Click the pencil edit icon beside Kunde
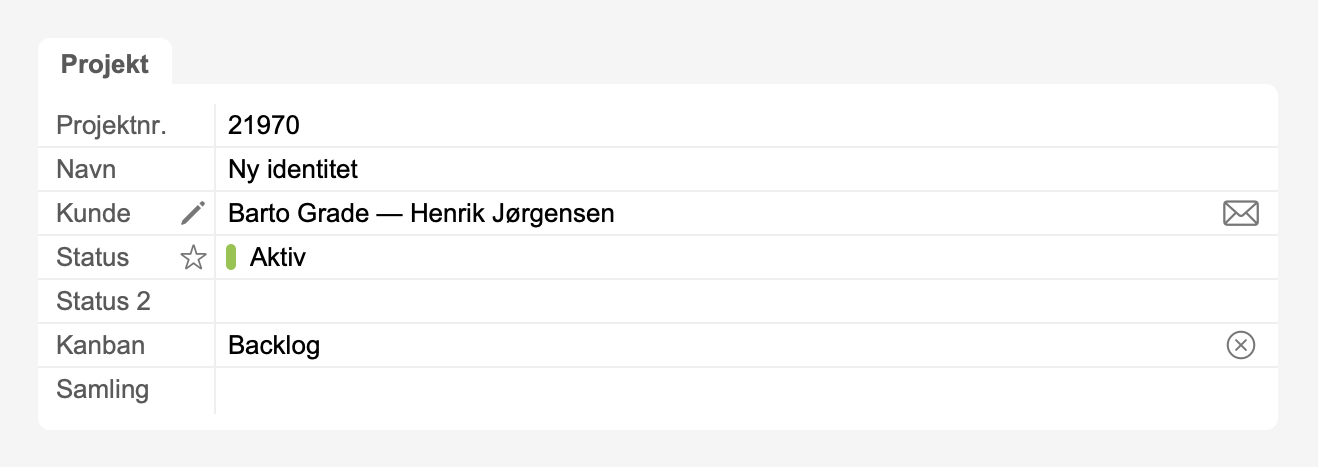Screen dimensions: 1318x467 tap(193, 213)
